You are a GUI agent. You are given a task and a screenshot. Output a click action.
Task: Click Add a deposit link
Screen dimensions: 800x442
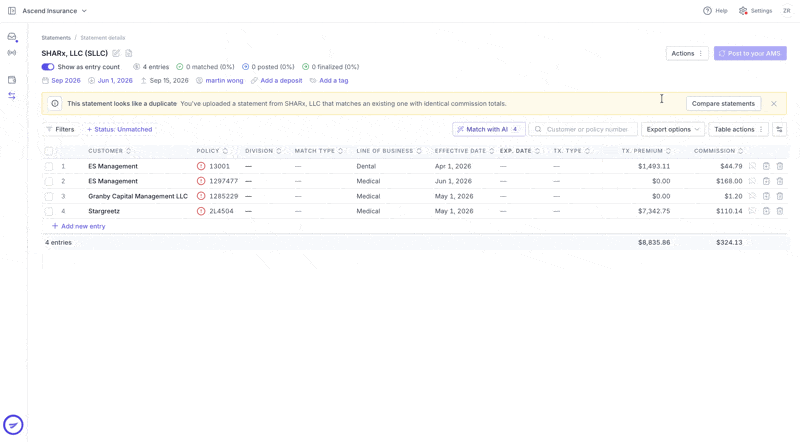277,81
